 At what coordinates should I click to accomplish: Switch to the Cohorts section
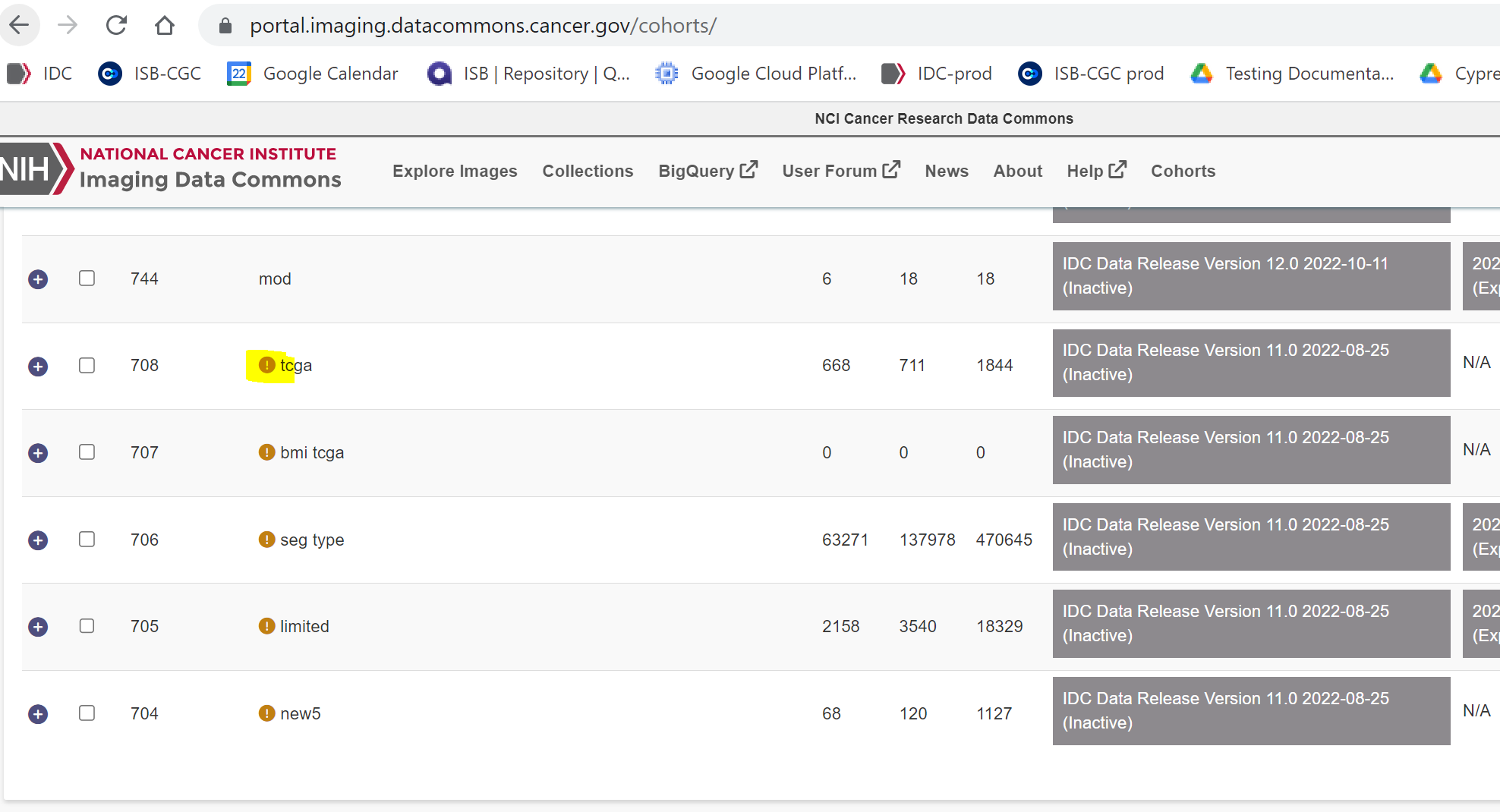tap(1183, 171)
